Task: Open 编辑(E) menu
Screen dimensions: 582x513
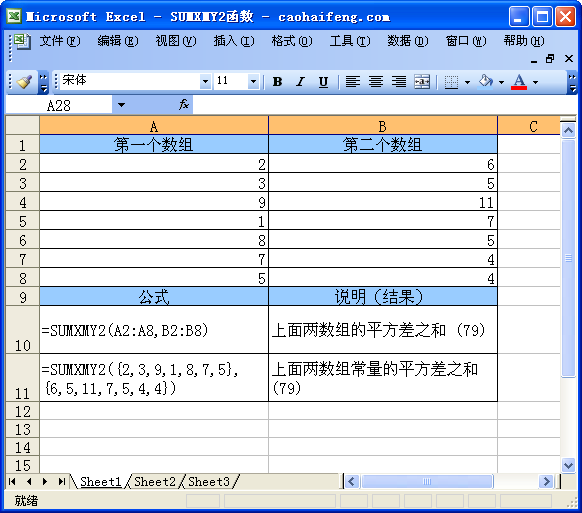Action: click(x=118, y=41)
